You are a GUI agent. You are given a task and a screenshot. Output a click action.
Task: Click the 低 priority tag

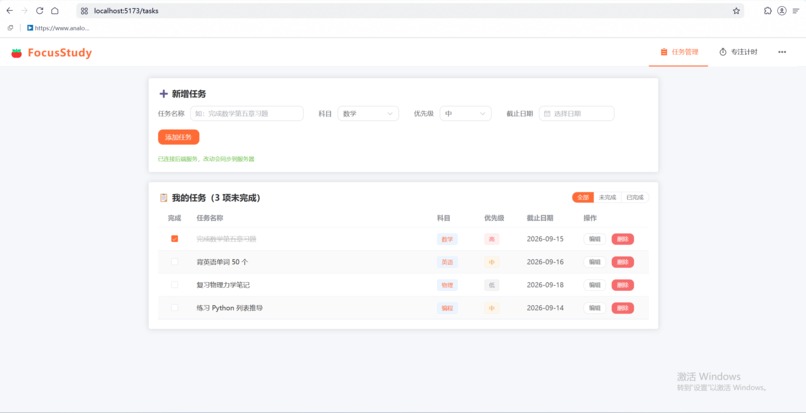pyautogui.click(x=491, y=285)
